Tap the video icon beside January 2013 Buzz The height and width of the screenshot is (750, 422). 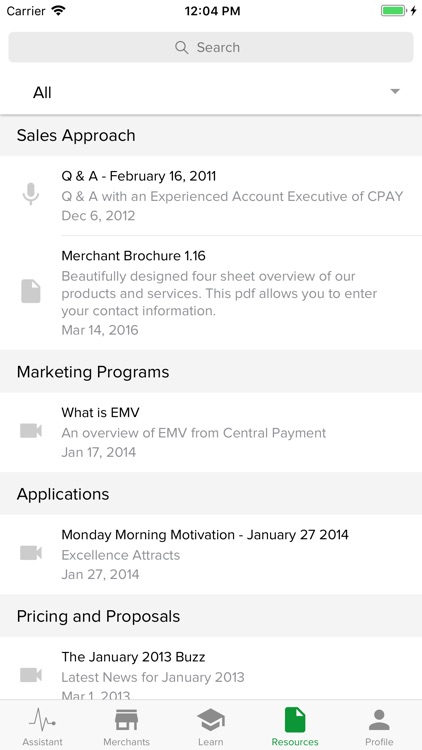[x=31, y=675]
